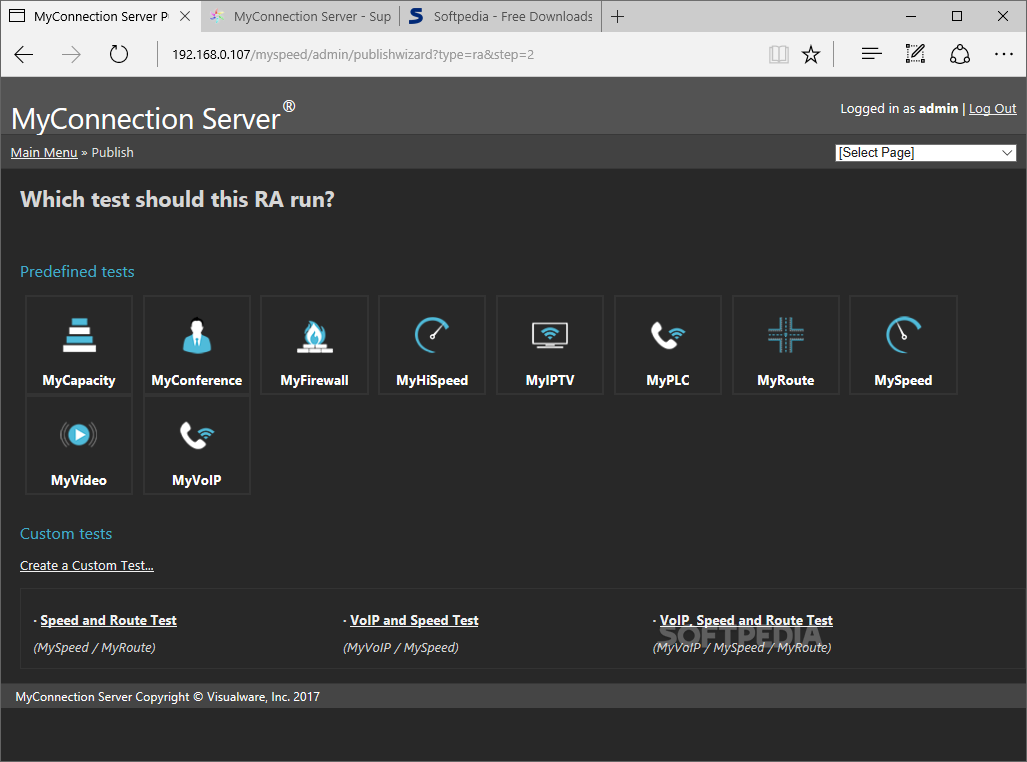Open the Share icon in toolbar

click(960, 54)
